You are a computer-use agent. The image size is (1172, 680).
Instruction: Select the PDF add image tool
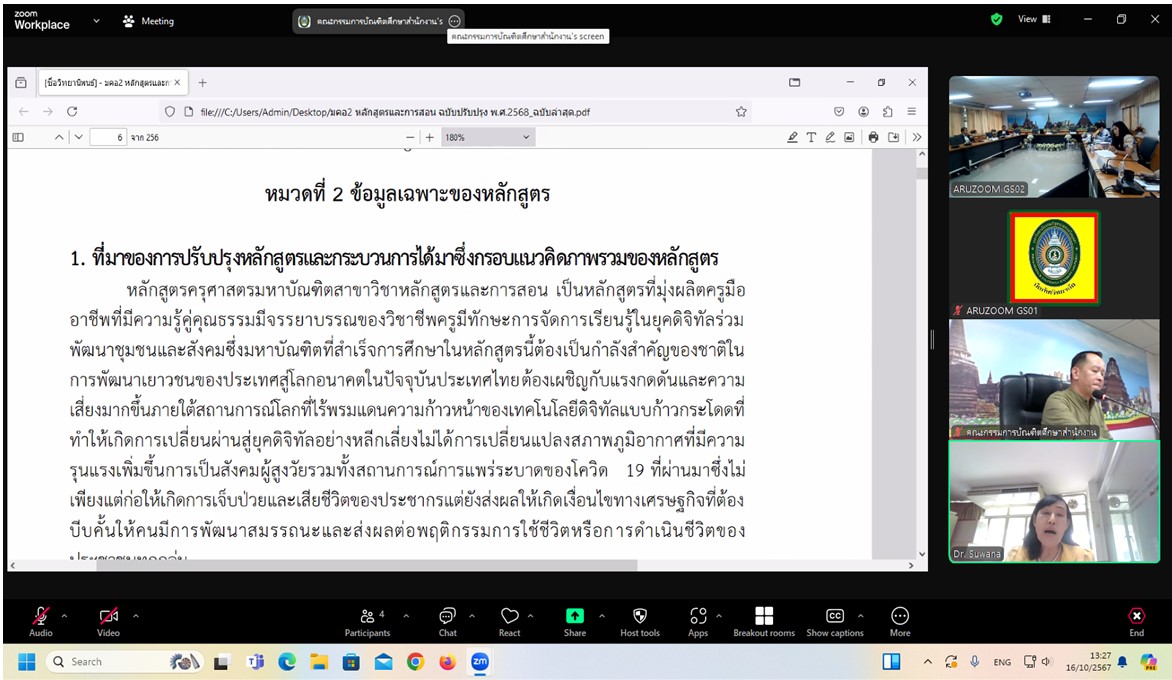click(x=849, y=137)
